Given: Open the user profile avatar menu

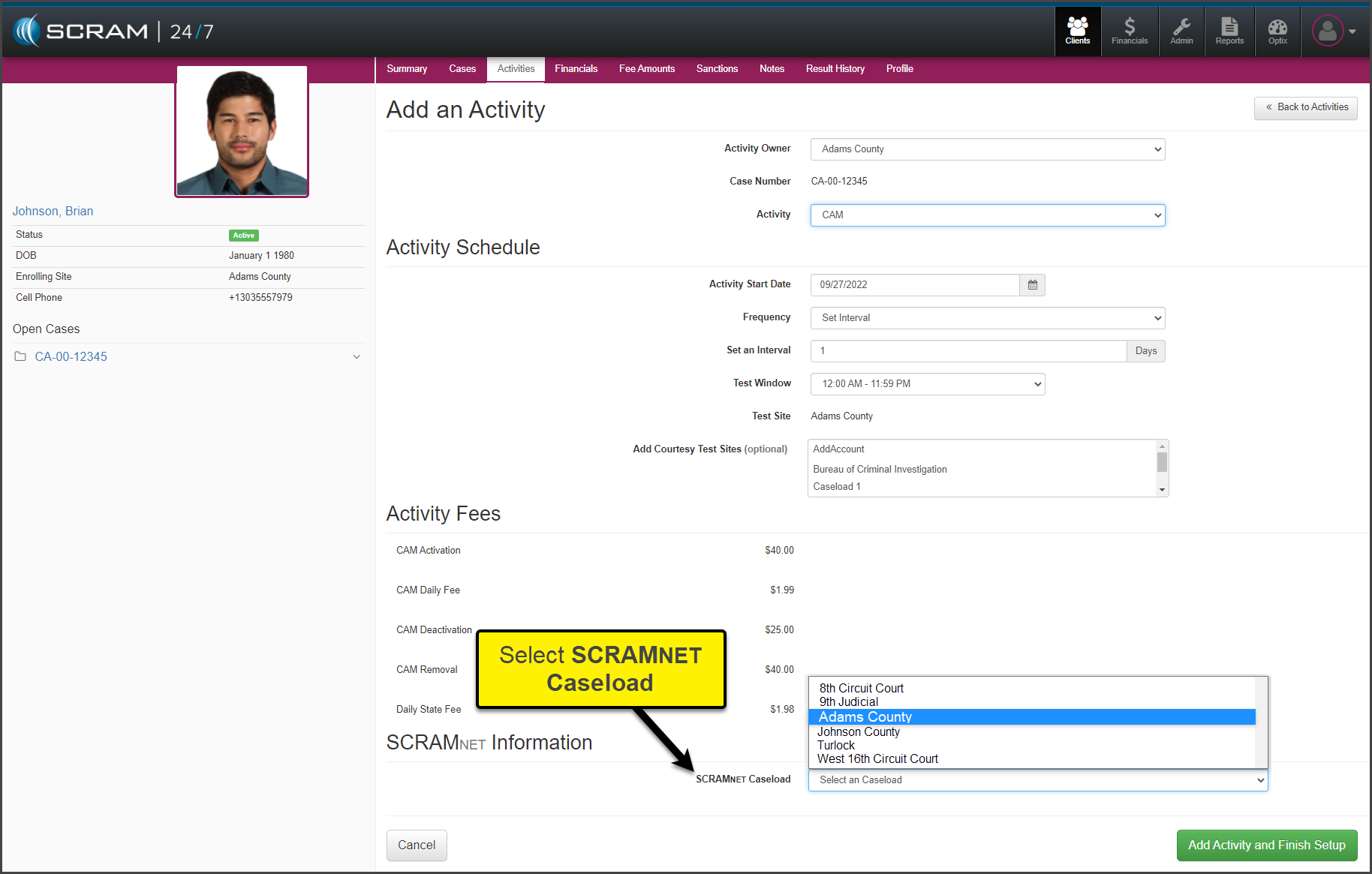Looking at the screenshot, I should pos(1334,32).
